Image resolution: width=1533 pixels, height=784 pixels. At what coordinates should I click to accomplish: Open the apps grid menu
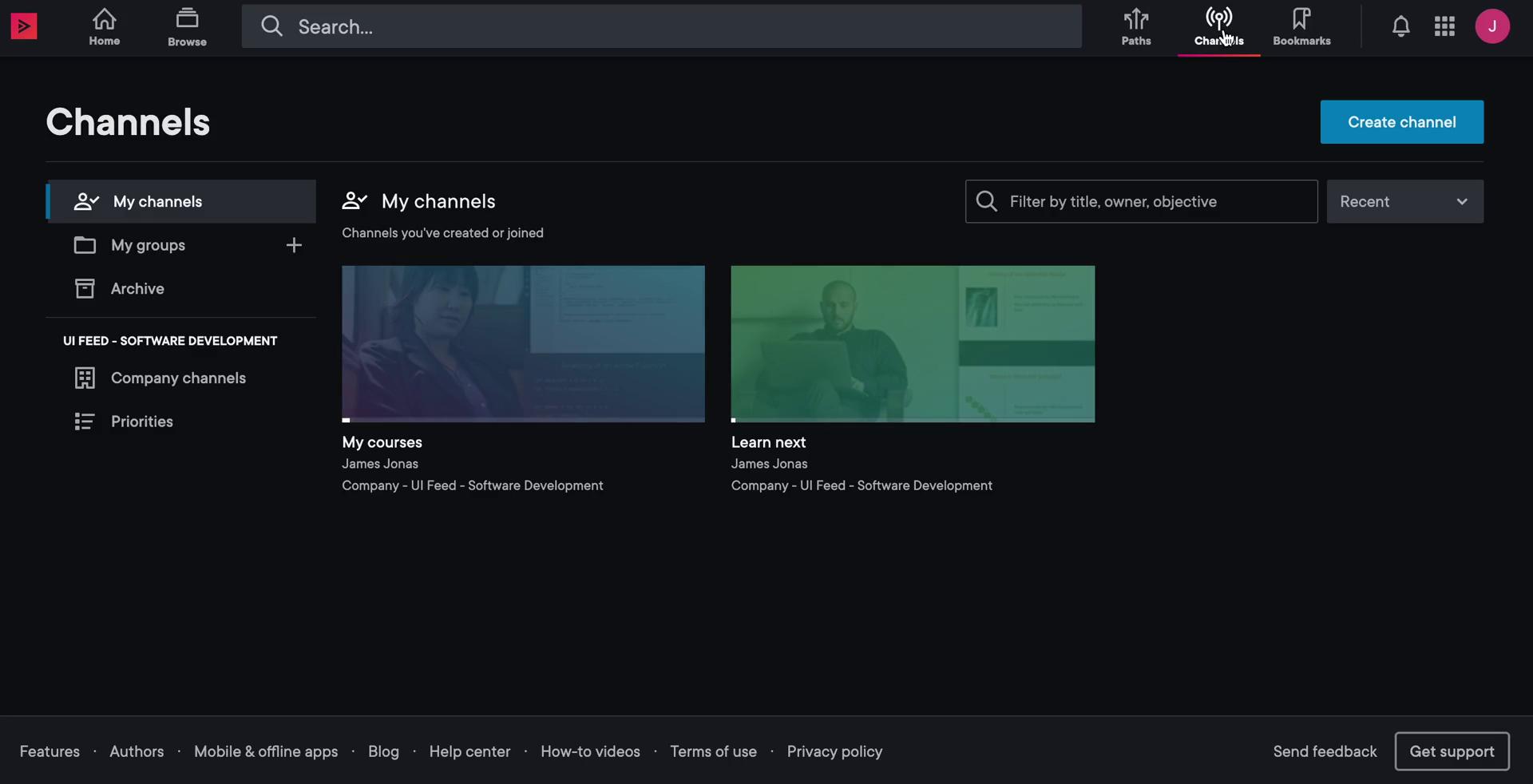[x=1444, y=26]
